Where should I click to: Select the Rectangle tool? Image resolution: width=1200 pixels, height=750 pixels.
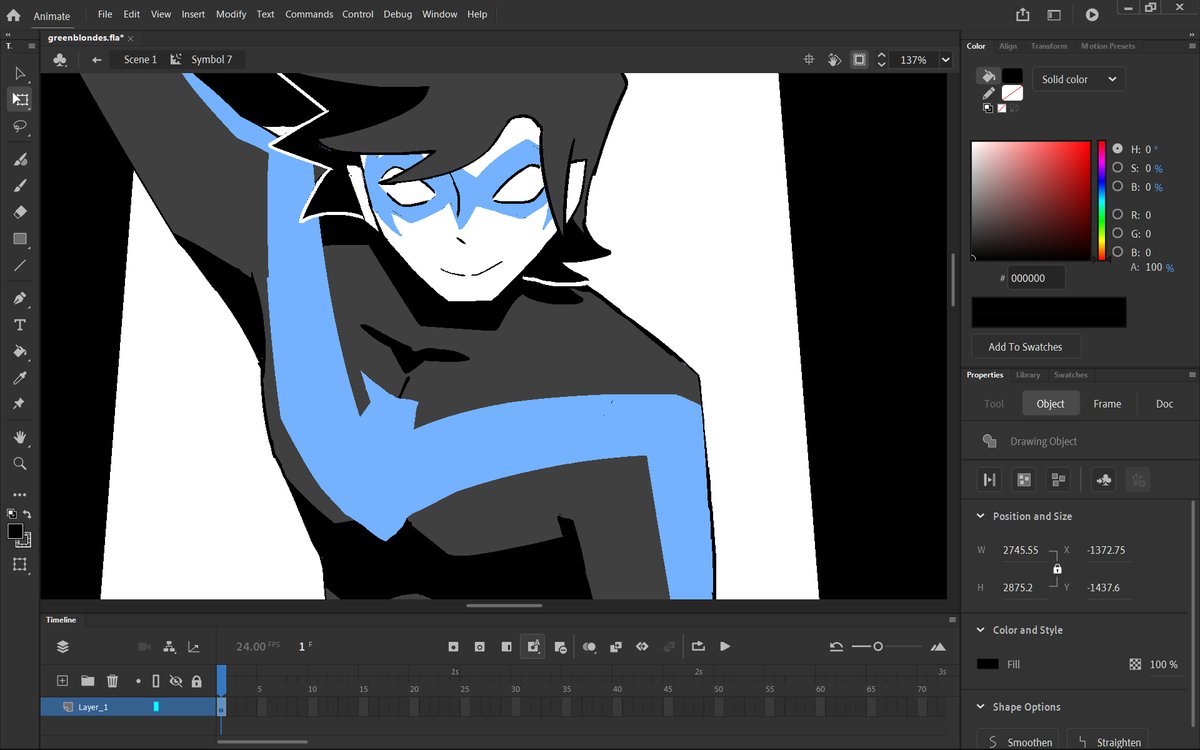pos(20,239)
